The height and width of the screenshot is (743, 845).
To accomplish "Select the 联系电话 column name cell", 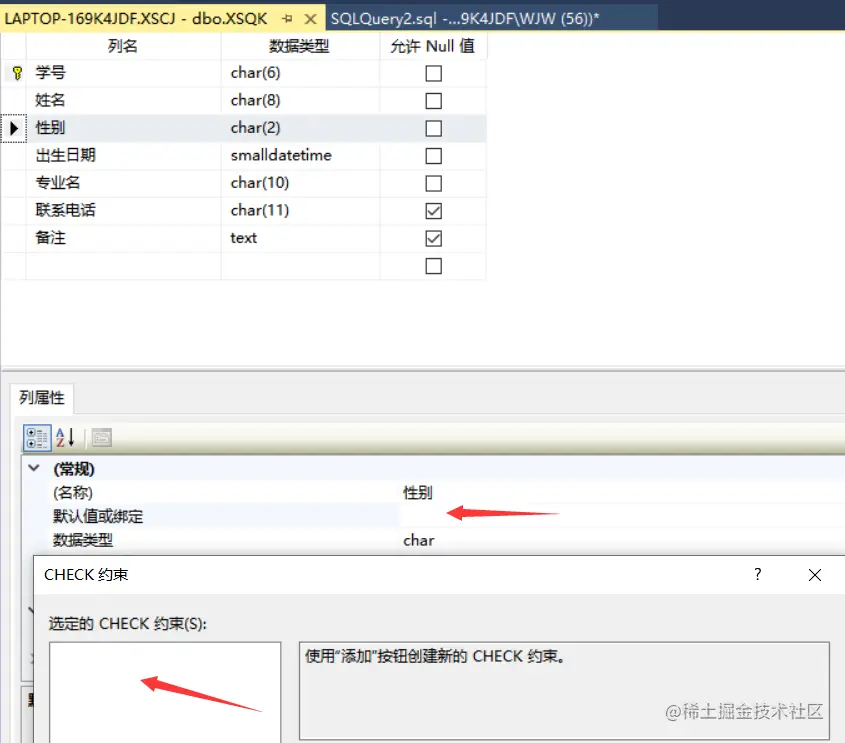I will click(123, 210).
